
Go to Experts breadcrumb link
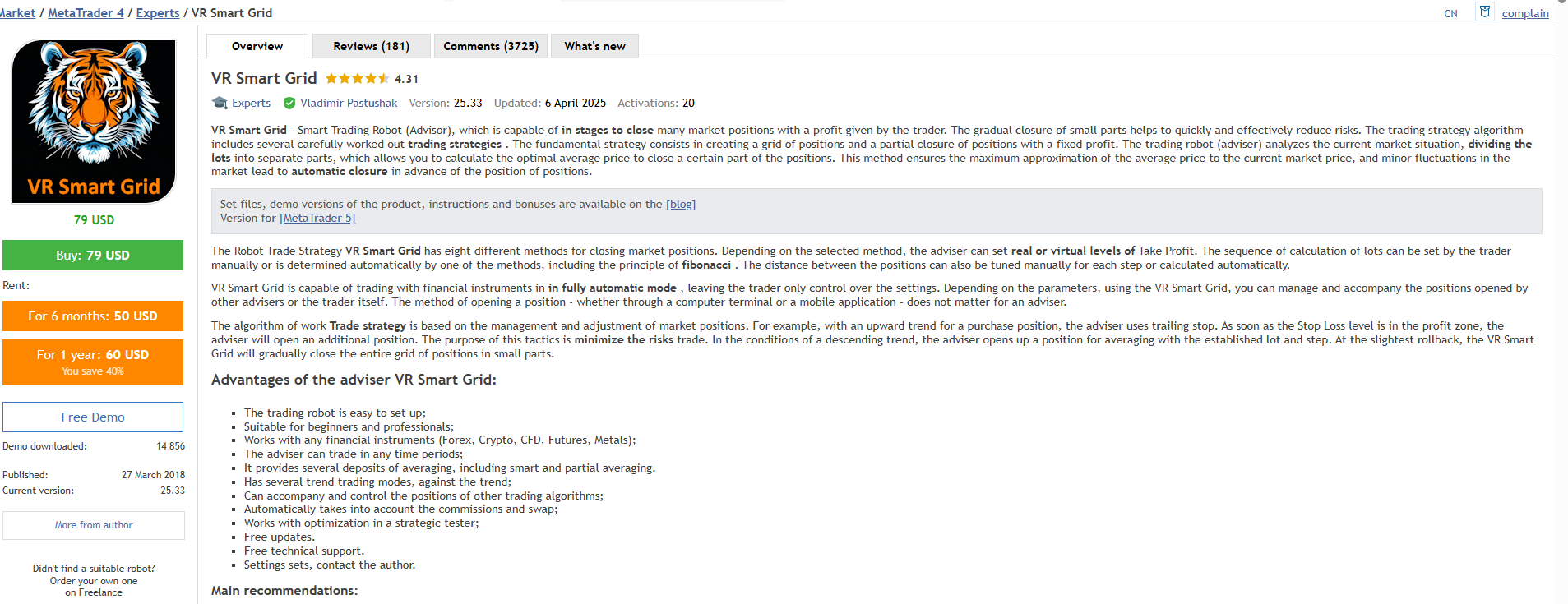[158, 13]
